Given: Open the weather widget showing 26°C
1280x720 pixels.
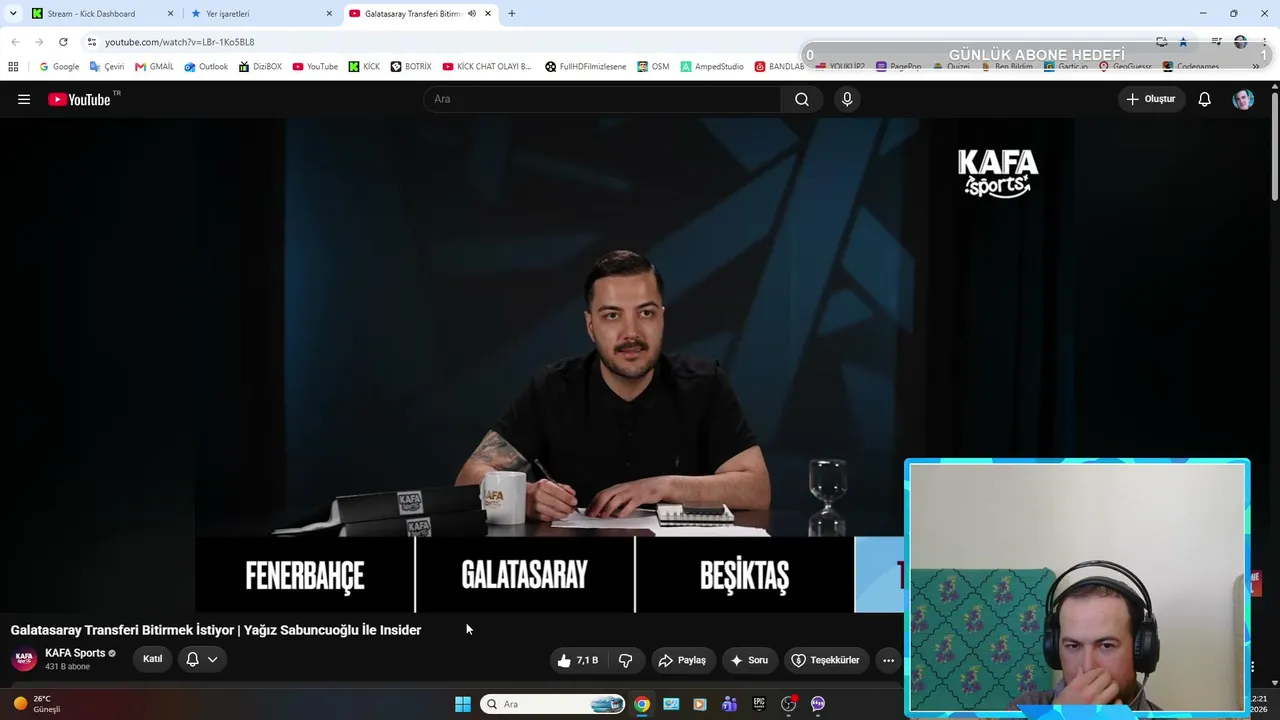Looking at the screenshot, I should pyautogui.click(x=38, y=704).
